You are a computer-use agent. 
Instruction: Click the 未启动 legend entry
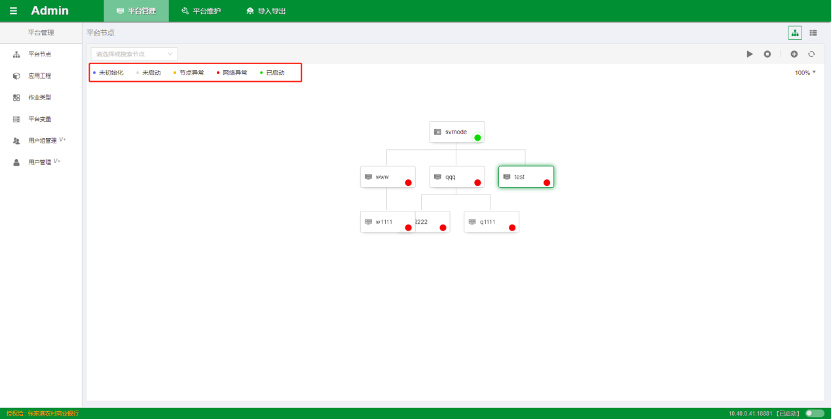[x=149, y=73]
